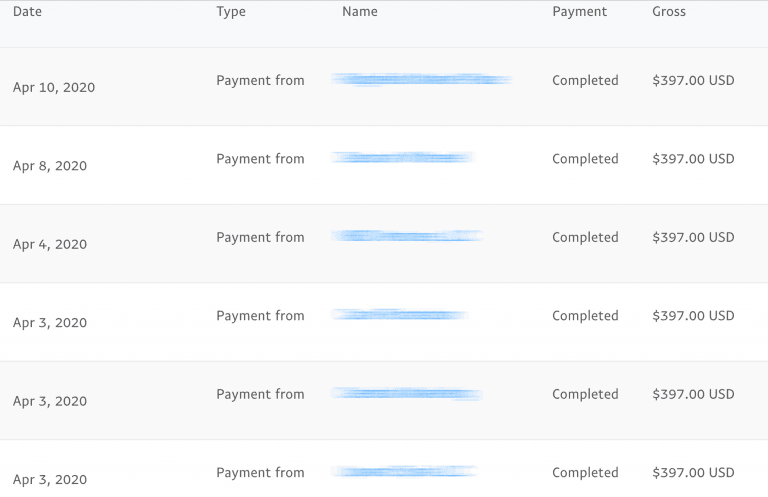Select the Payment column header

coord(579,12)
